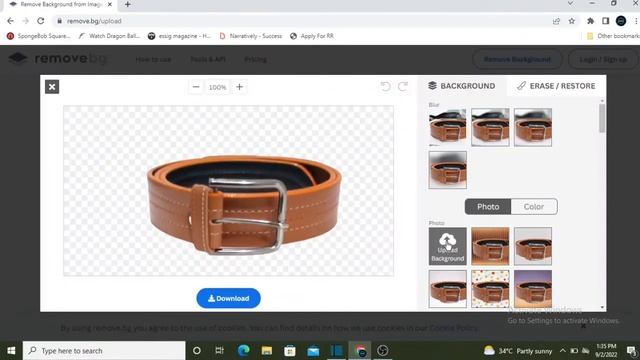Zoom in with the plus button
This screenshot has width=640, height=360.
click(x=240, y=87)
